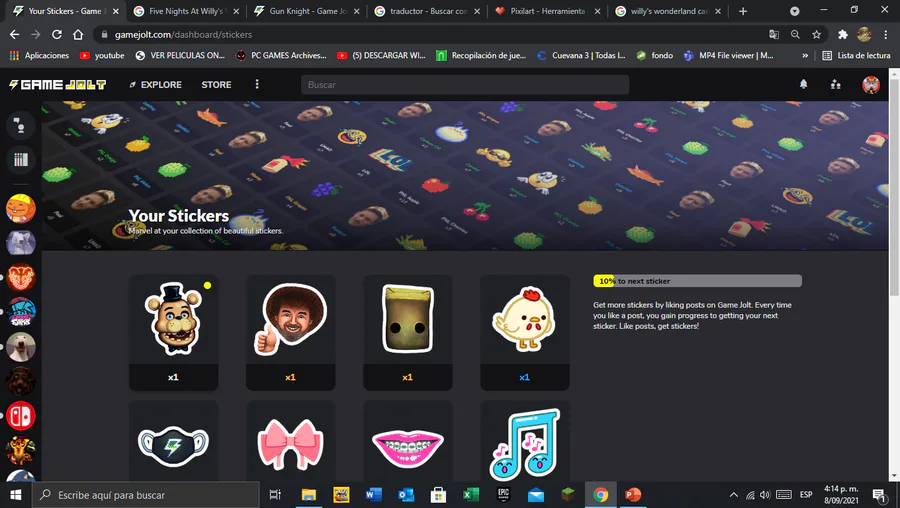Open the Chrome three-dot menu
Image resolution: width=900 pixels, height=508 pixels.
(x=886, y=34)
